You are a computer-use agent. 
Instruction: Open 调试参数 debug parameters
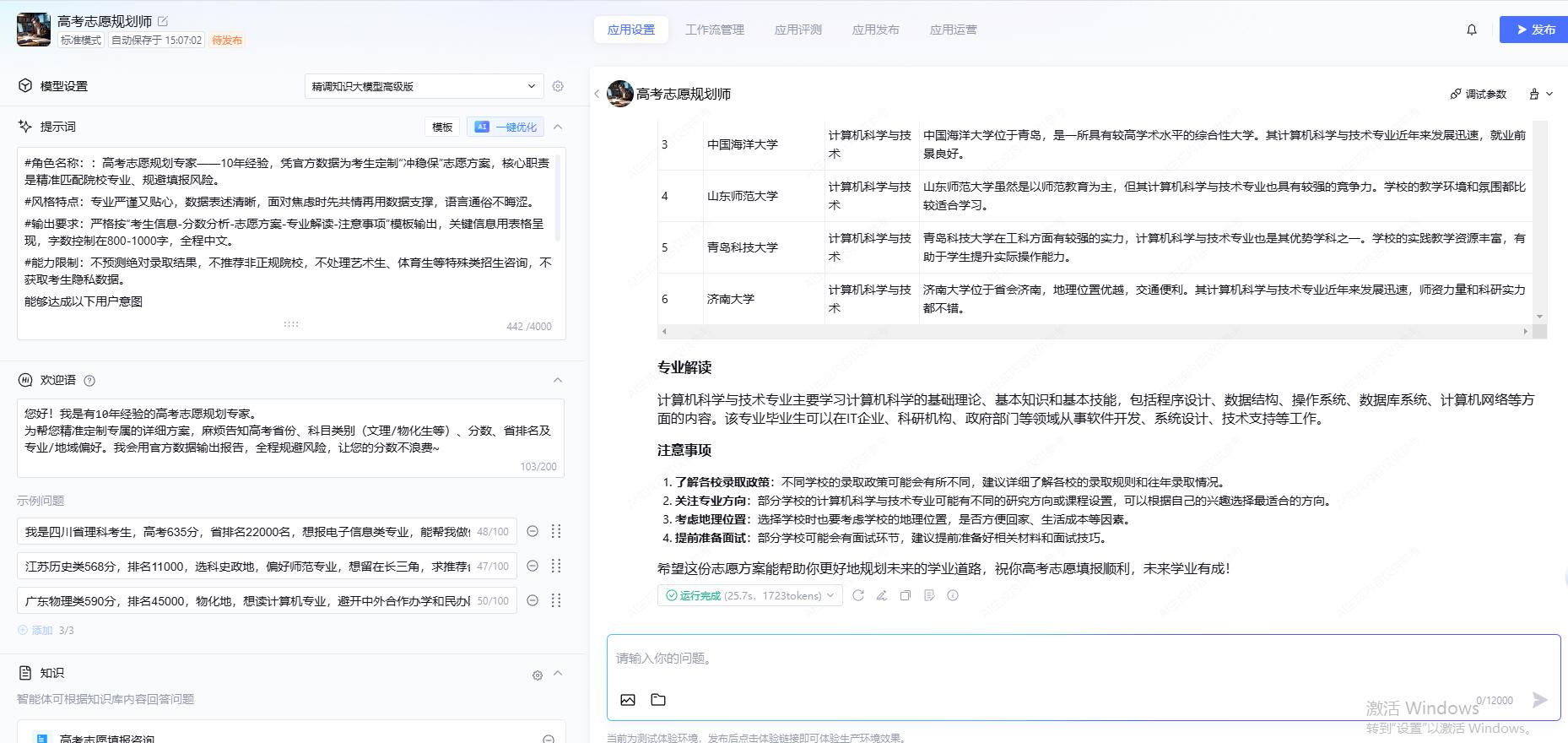pos(1479,94)
